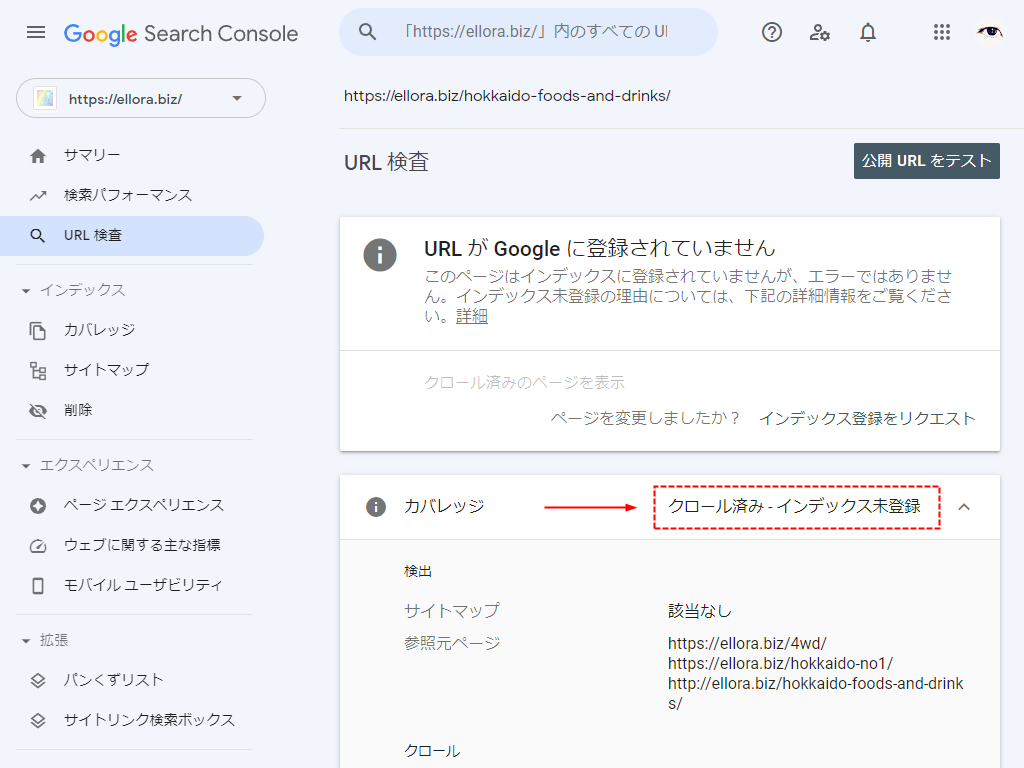Click インデックス登録をリクエスト
The height and width of the screenshot is (768, 1024).
click(x=867, y=419)
